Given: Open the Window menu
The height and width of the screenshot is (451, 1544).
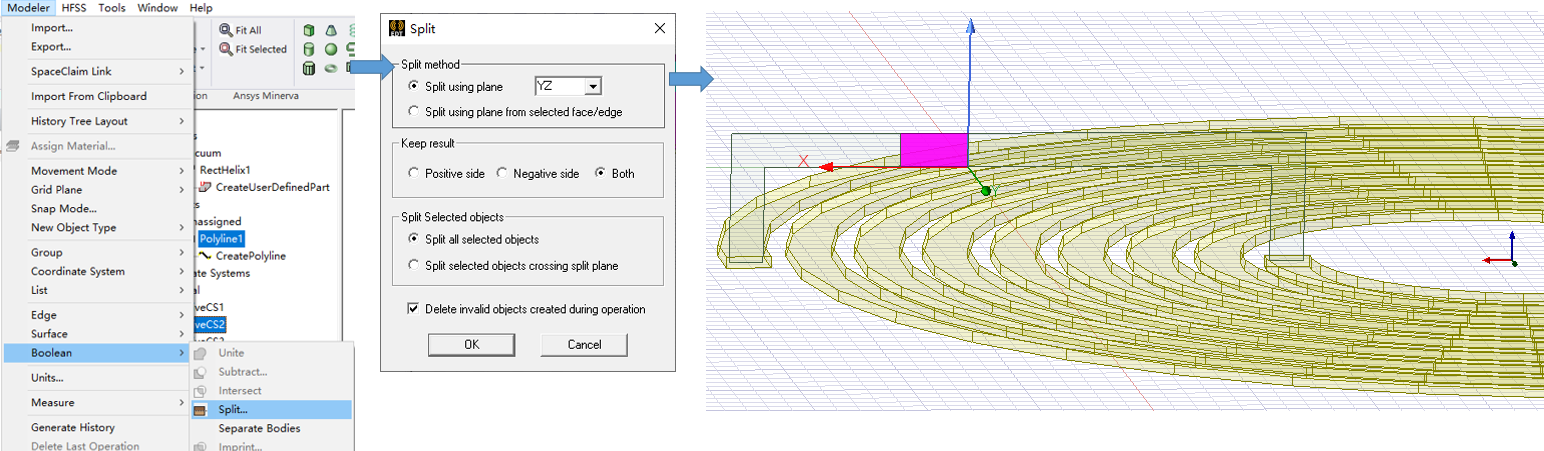Looking at the screenshot, I should point(158,8).
